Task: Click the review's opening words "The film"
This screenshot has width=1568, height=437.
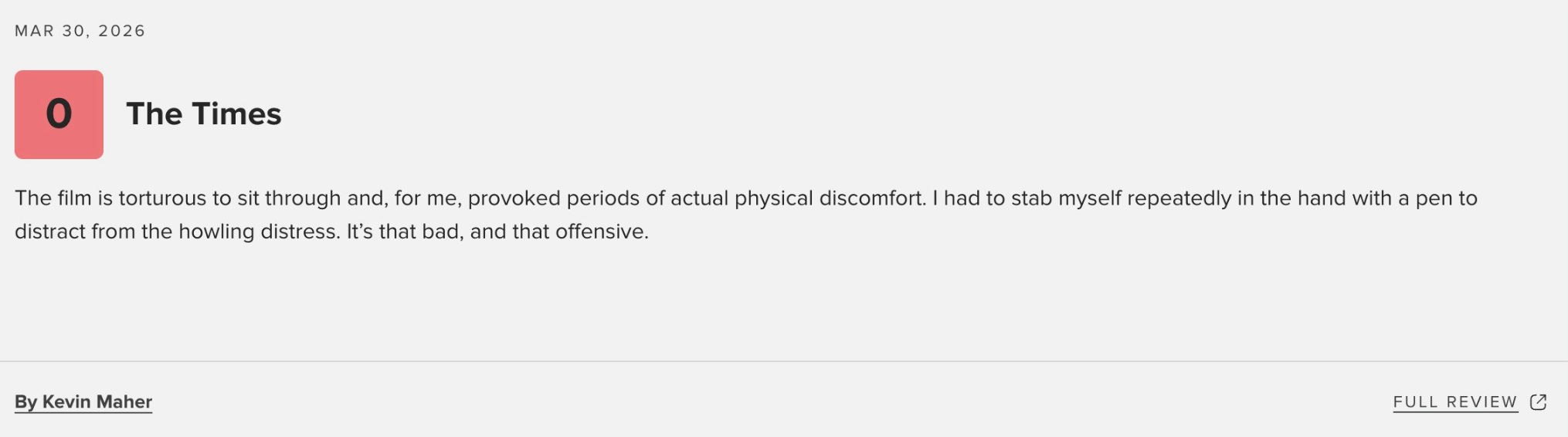Action: coord(53,198)
